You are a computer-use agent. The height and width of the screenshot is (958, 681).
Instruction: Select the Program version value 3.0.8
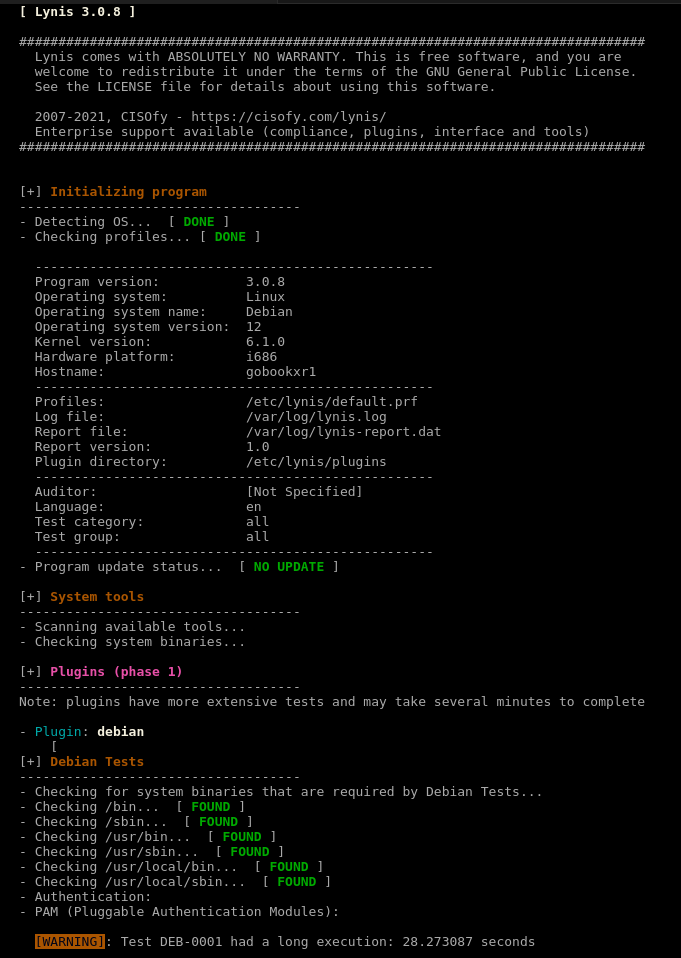265,282
